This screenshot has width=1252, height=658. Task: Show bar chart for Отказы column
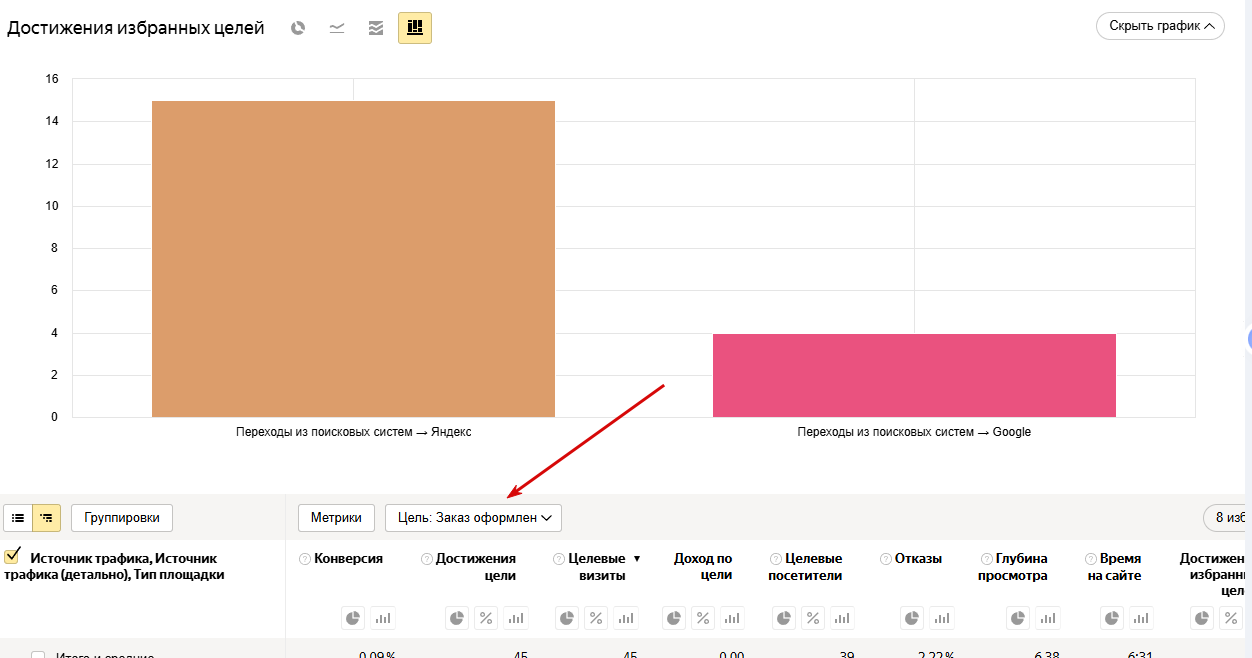(x=942, y=618)
